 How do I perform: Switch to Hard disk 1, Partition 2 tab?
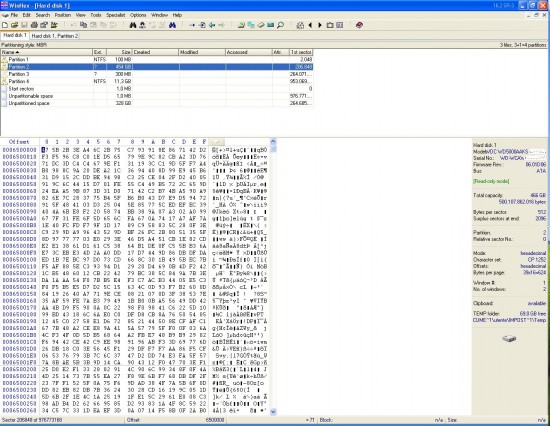point(55,36)
